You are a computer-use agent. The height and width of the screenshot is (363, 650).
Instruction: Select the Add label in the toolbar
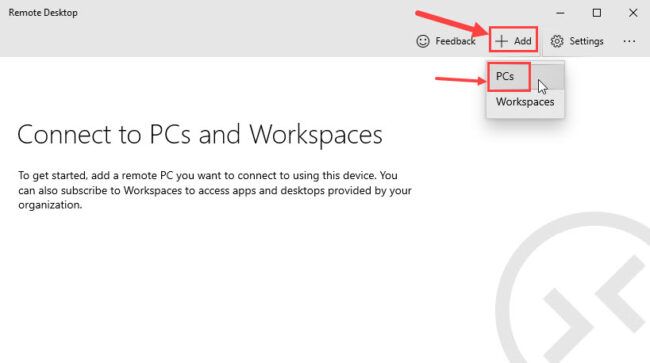pos(523,41)
